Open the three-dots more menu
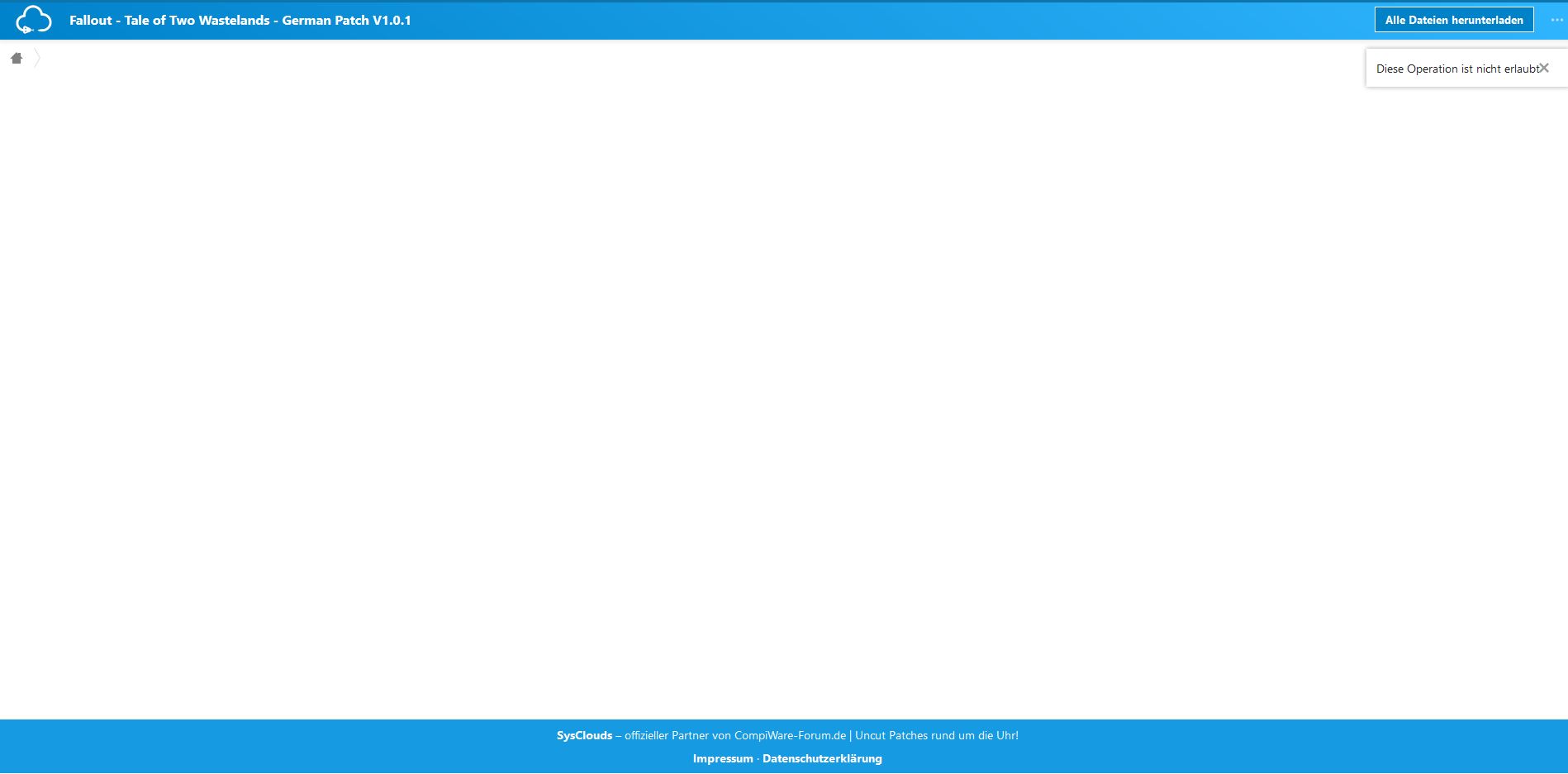Screen dimensions: 1568x774 click(x=1556, y=20)
